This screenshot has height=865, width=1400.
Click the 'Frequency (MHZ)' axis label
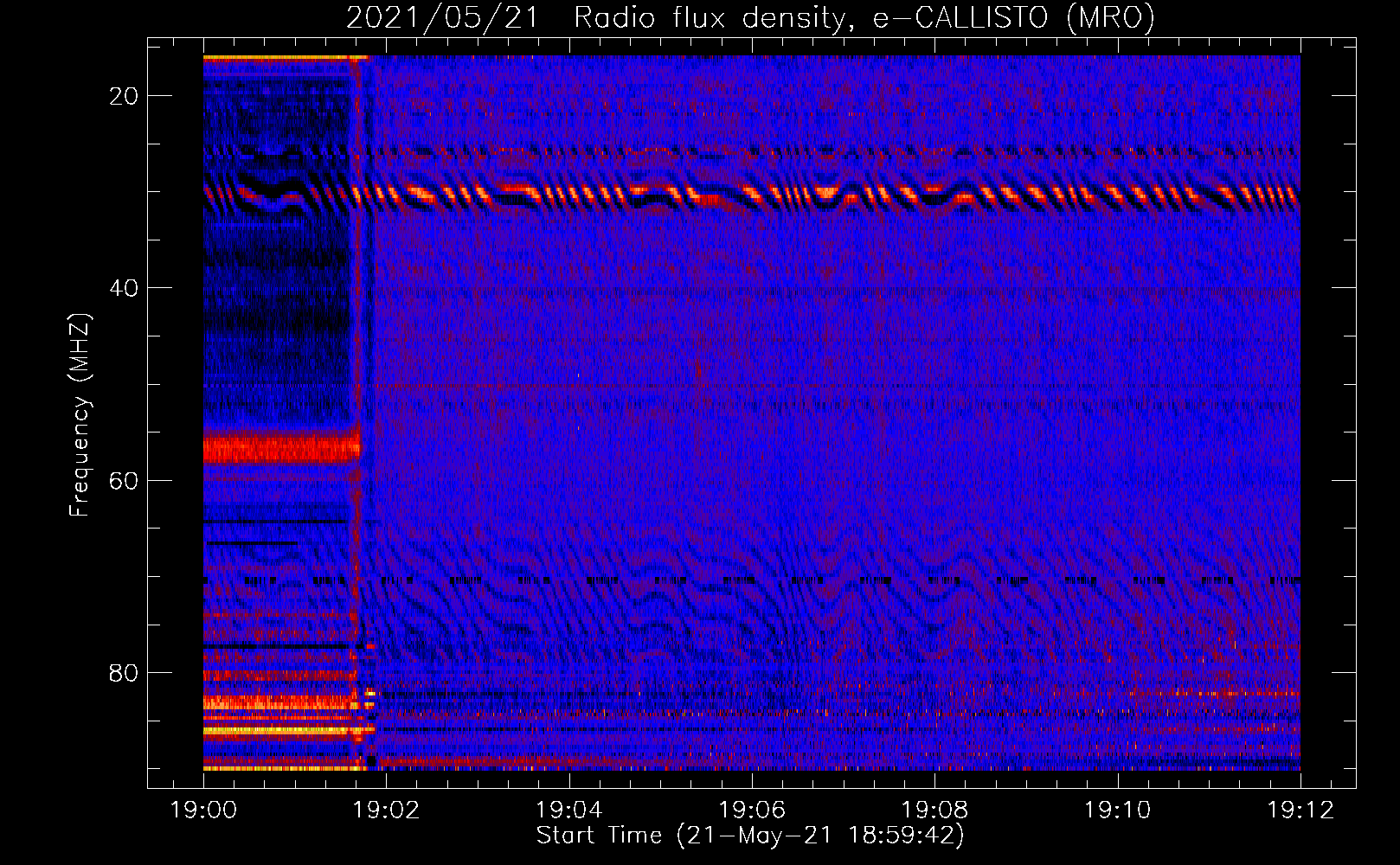point(80,415)
